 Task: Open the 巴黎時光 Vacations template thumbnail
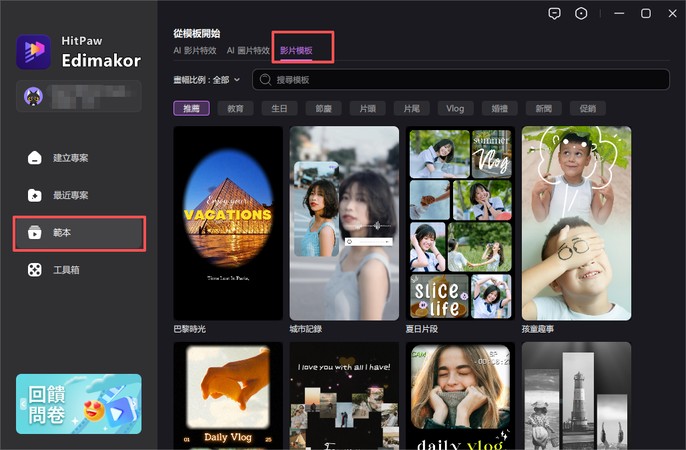[x=228, y=223]
